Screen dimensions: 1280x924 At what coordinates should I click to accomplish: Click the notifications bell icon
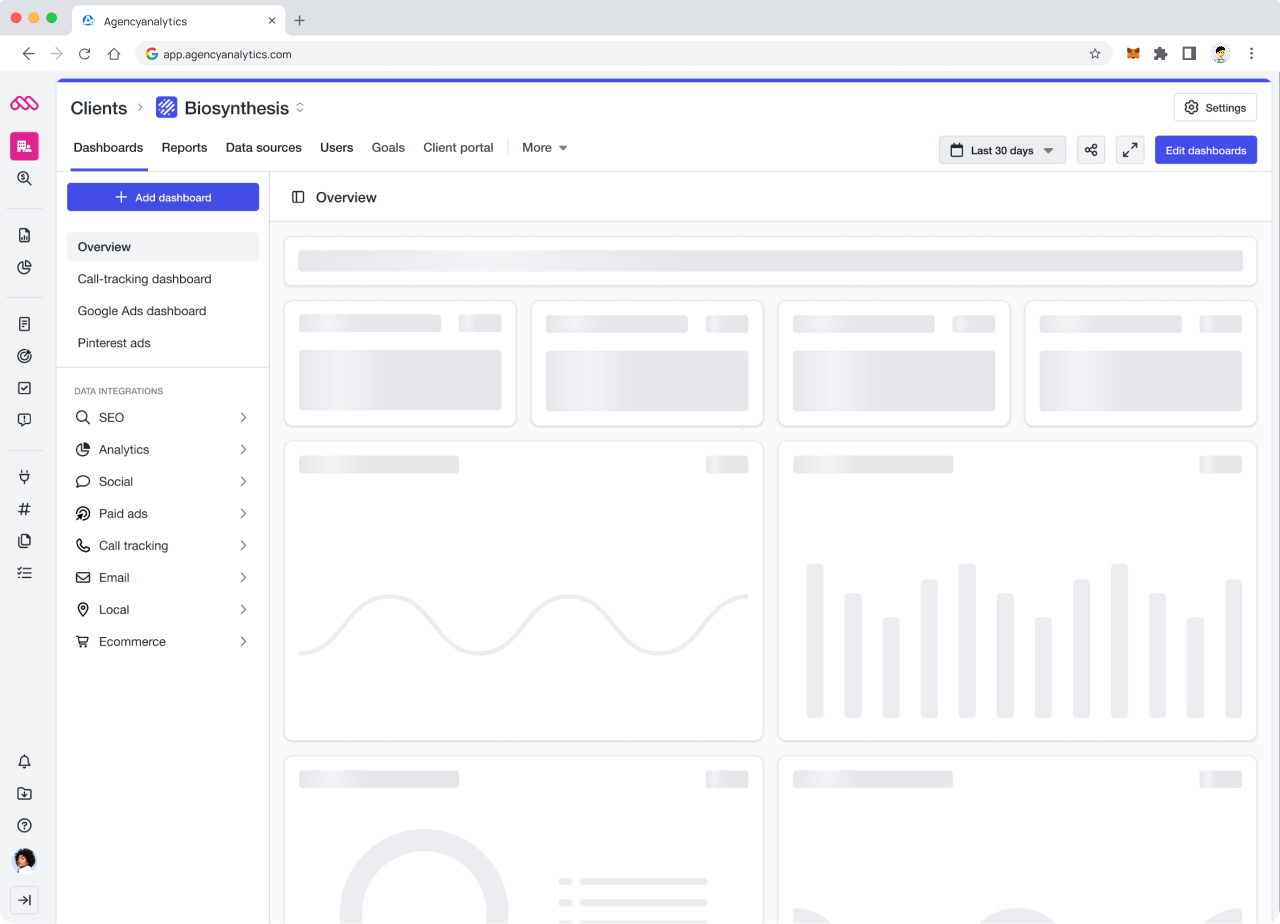click(25, 762)
